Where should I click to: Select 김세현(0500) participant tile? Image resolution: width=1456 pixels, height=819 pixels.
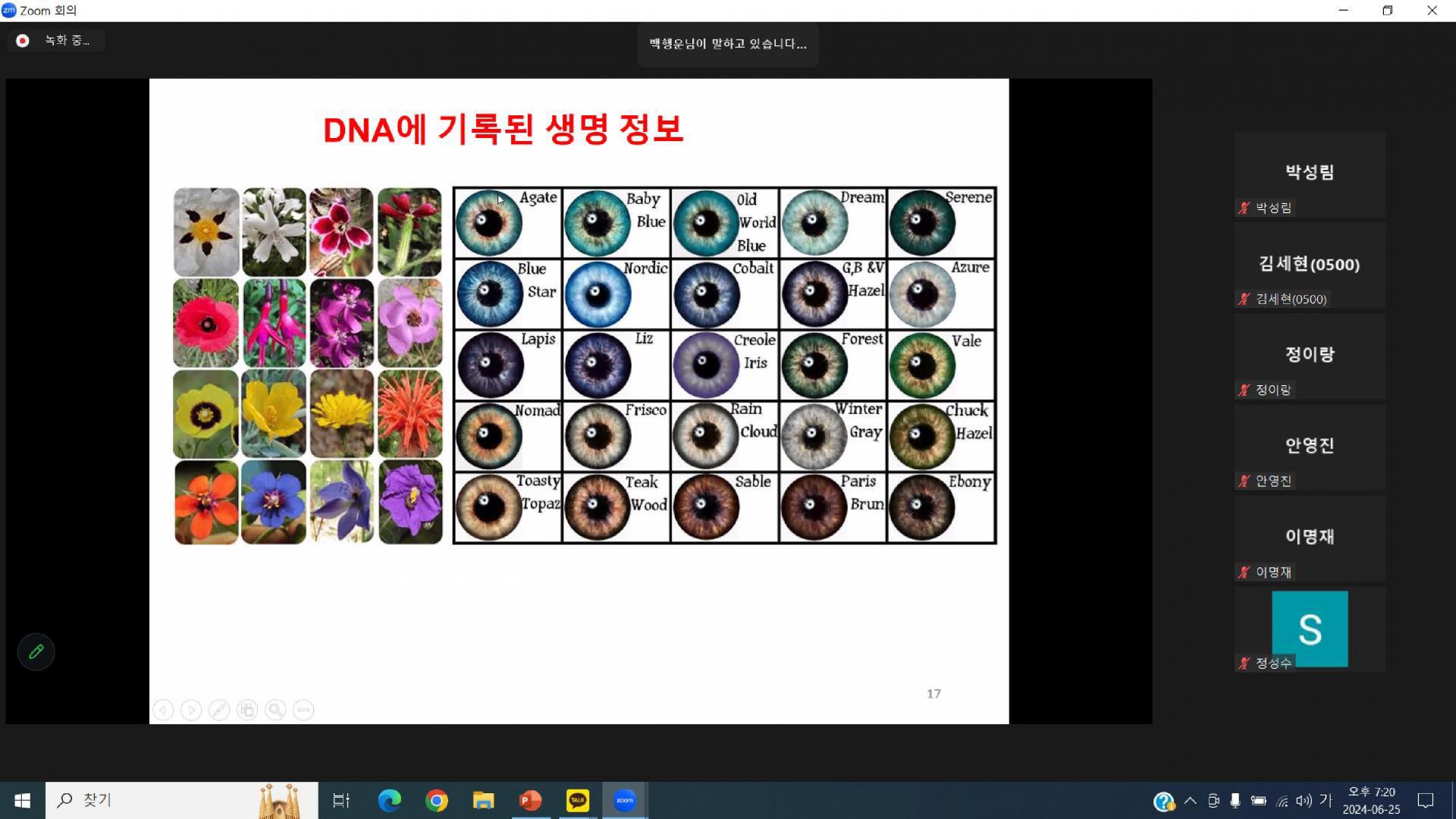pyautogui.click(x=1310, y=265)
